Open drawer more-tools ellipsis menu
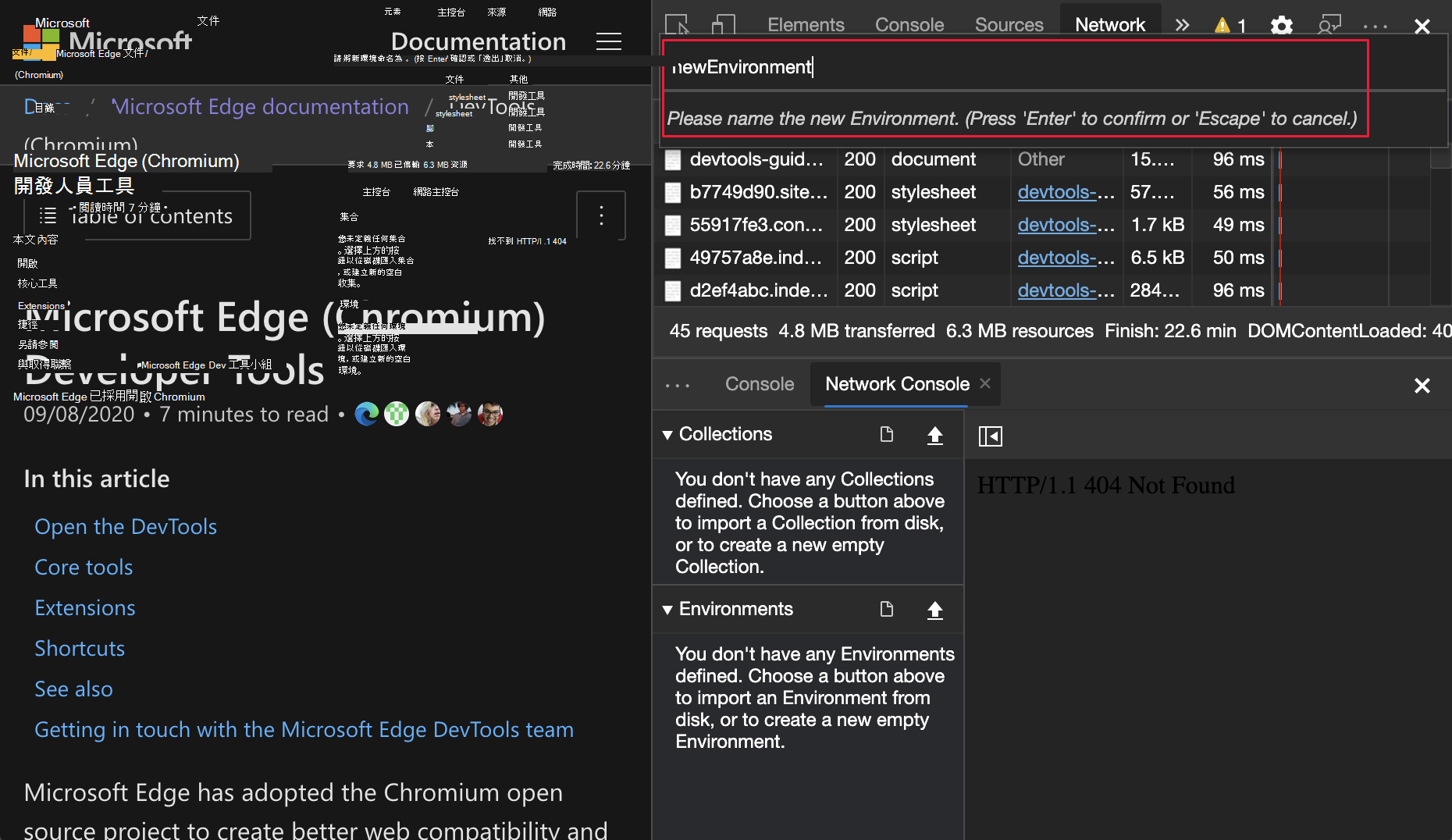 pos(678,385)
